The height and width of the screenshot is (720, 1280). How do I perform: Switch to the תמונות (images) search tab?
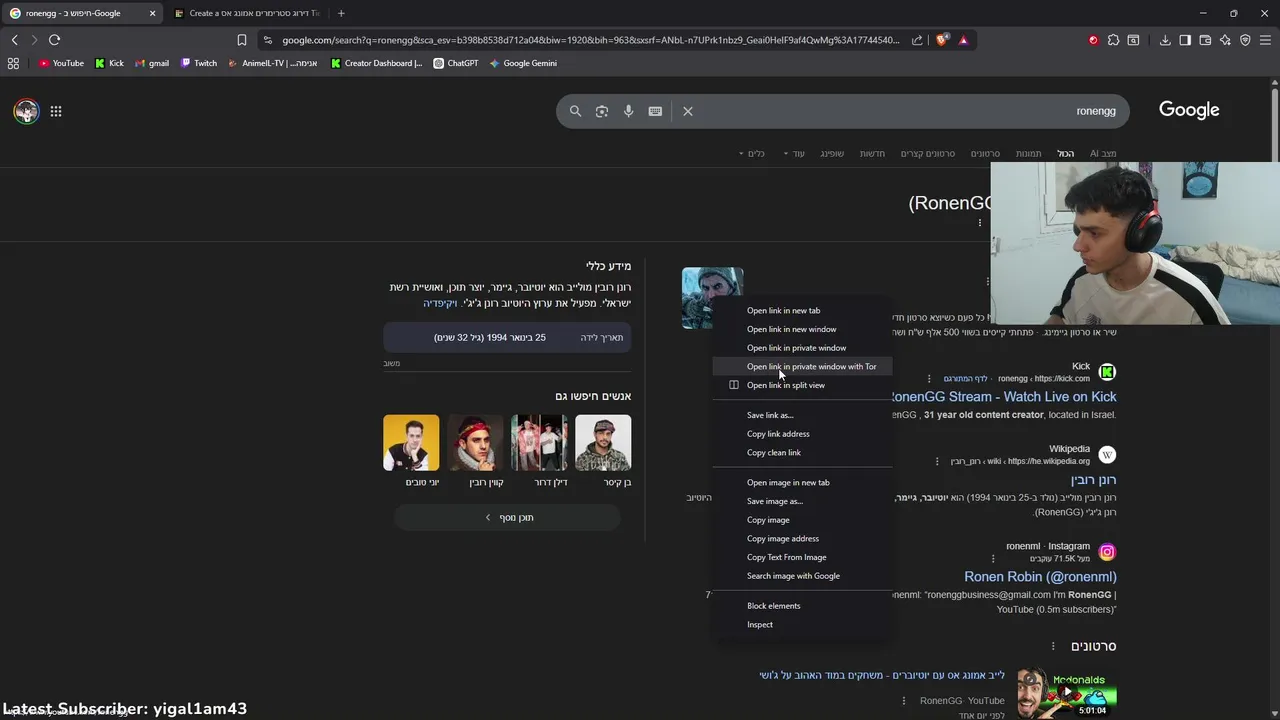(x=1029, y=153)
